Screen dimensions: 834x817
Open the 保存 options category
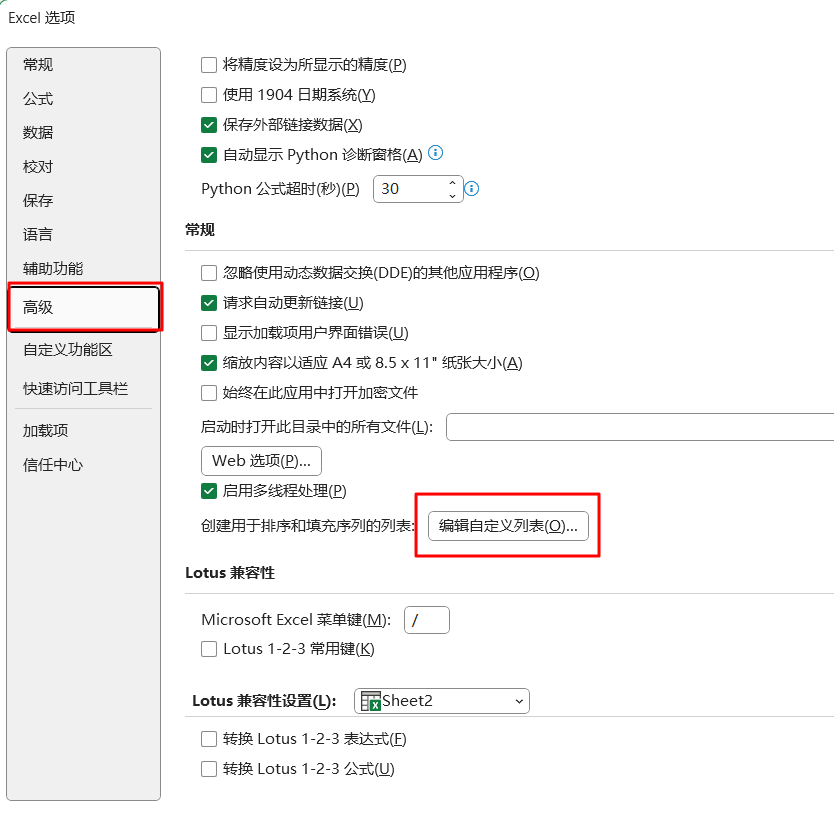coord(38,201)
